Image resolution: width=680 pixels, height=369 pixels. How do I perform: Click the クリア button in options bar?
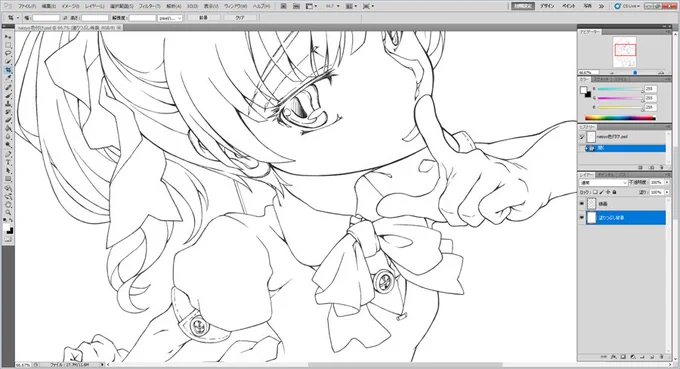pyautogui.click(x=240, y=18)
